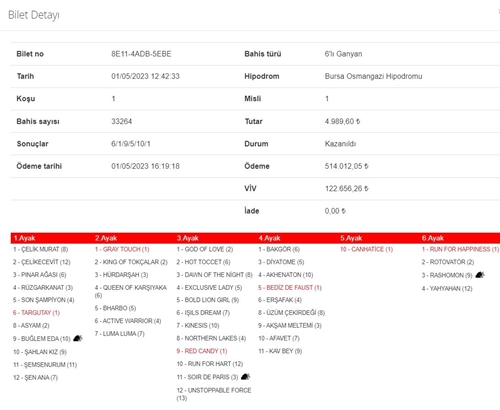Viewport: 500px width, 410px height.
Task: Click winning horse BEDİZ DE FAUST
Action: coord(290,288)
